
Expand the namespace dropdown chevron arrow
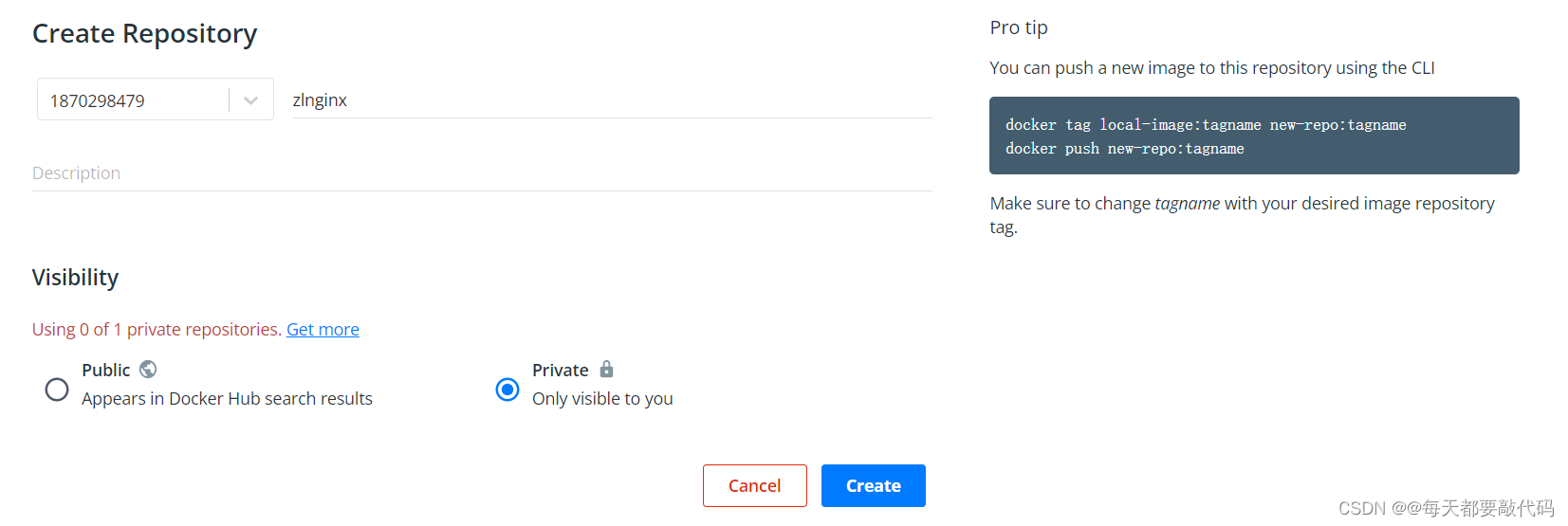tap(250, 100)
